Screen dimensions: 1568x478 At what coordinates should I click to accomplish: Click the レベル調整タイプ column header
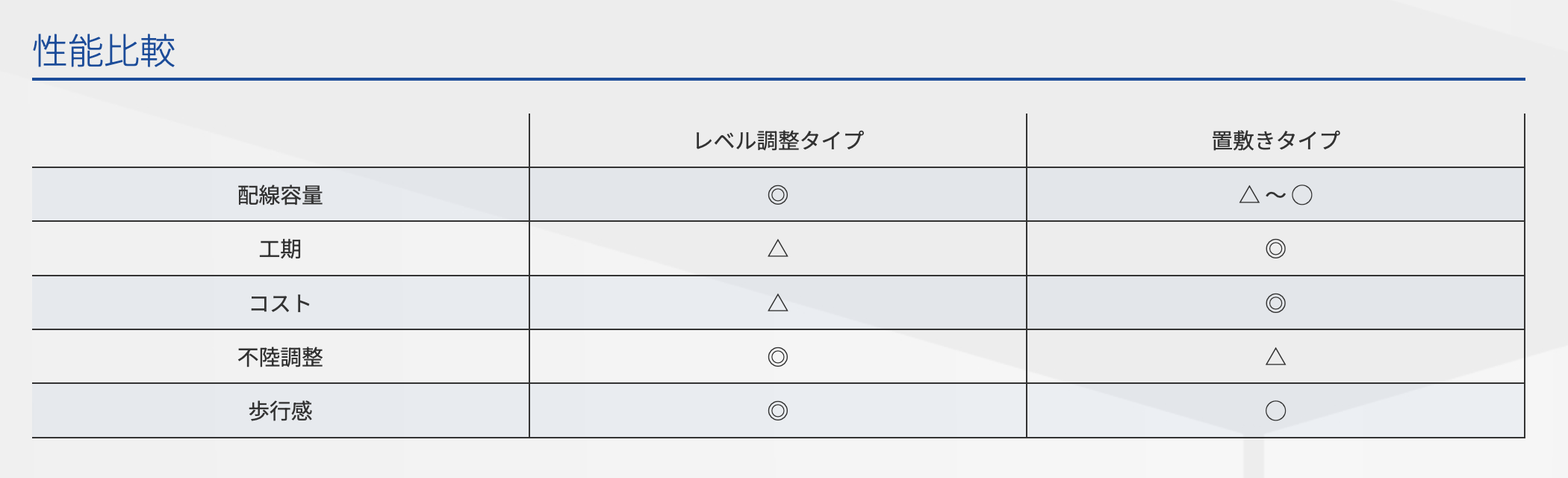pos(778,140)
